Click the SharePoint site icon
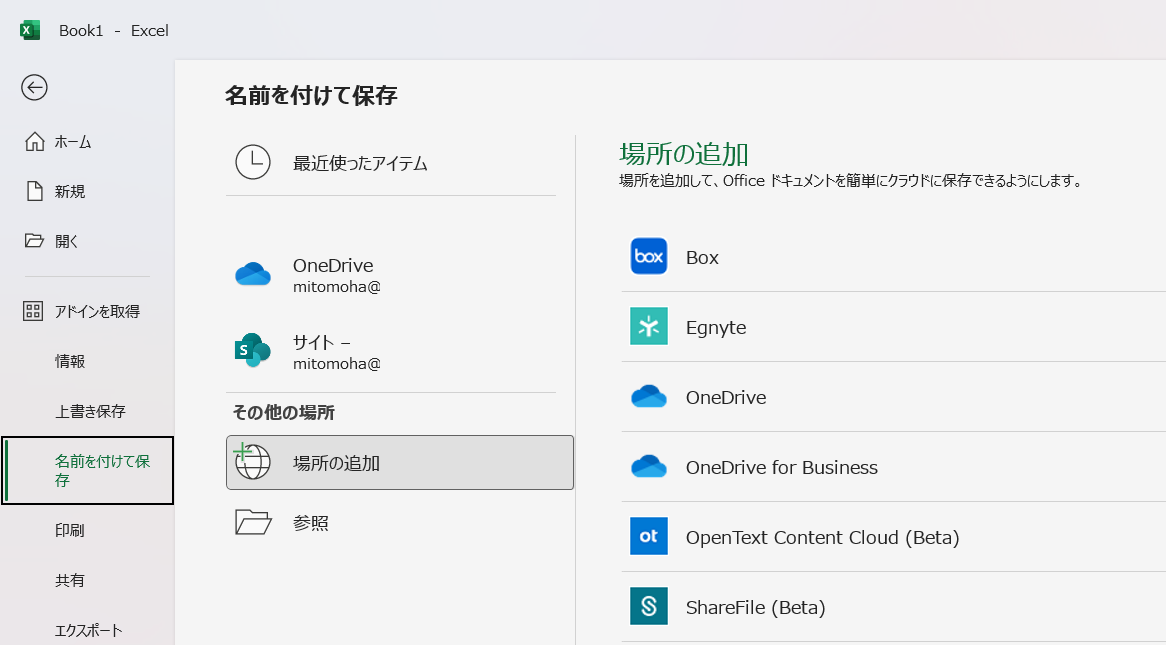The image size is (1166, 645). pyautogui.click(x=253, y=350)
